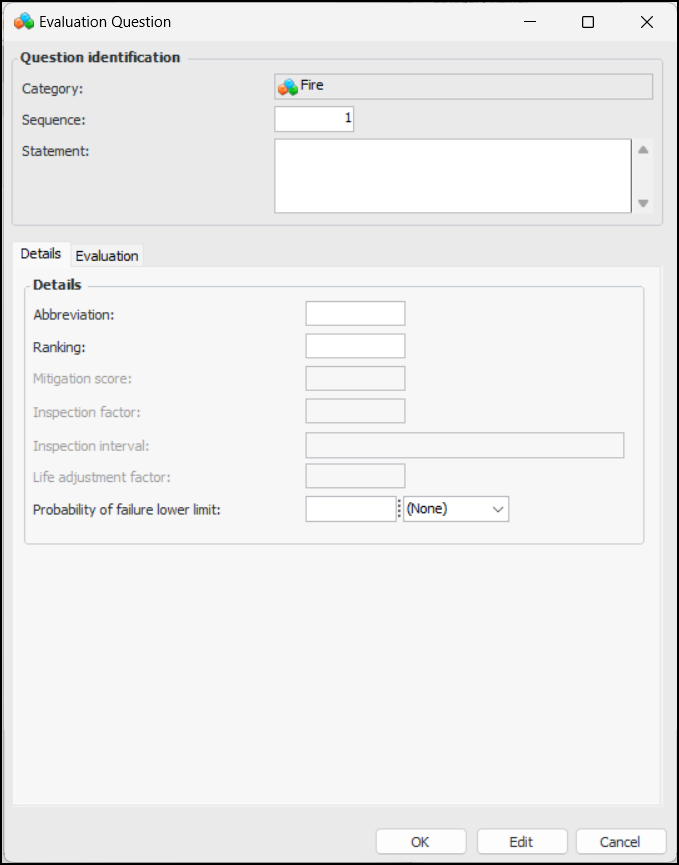The width and height of the screenshot is (679, 865).
Task: Click inside the Statement text area
Action: [452, 176]
